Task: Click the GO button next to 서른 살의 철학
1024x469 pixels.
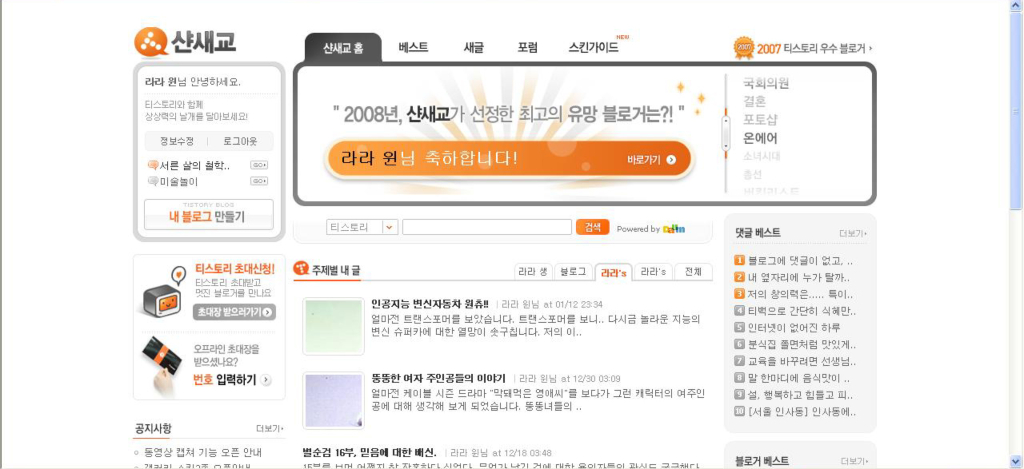Action: (259, 165)
